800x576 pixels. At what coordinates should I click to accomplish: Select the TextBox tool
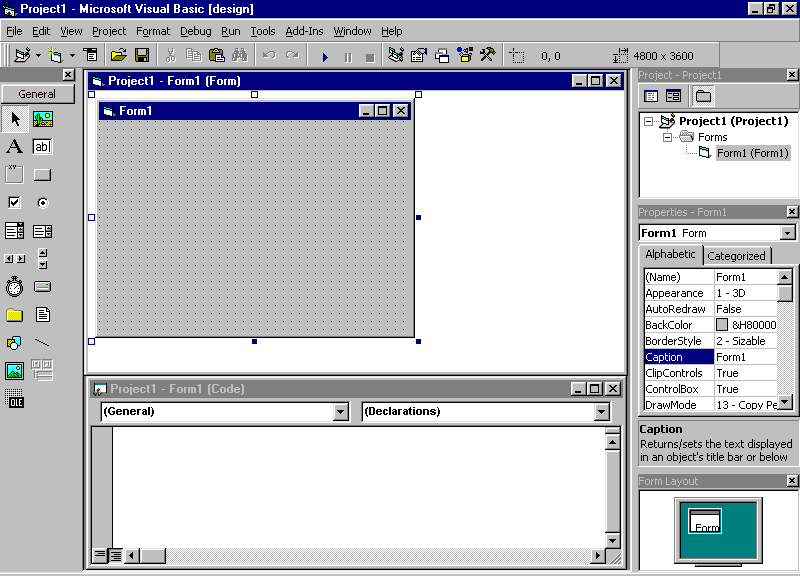coord(43,147)
